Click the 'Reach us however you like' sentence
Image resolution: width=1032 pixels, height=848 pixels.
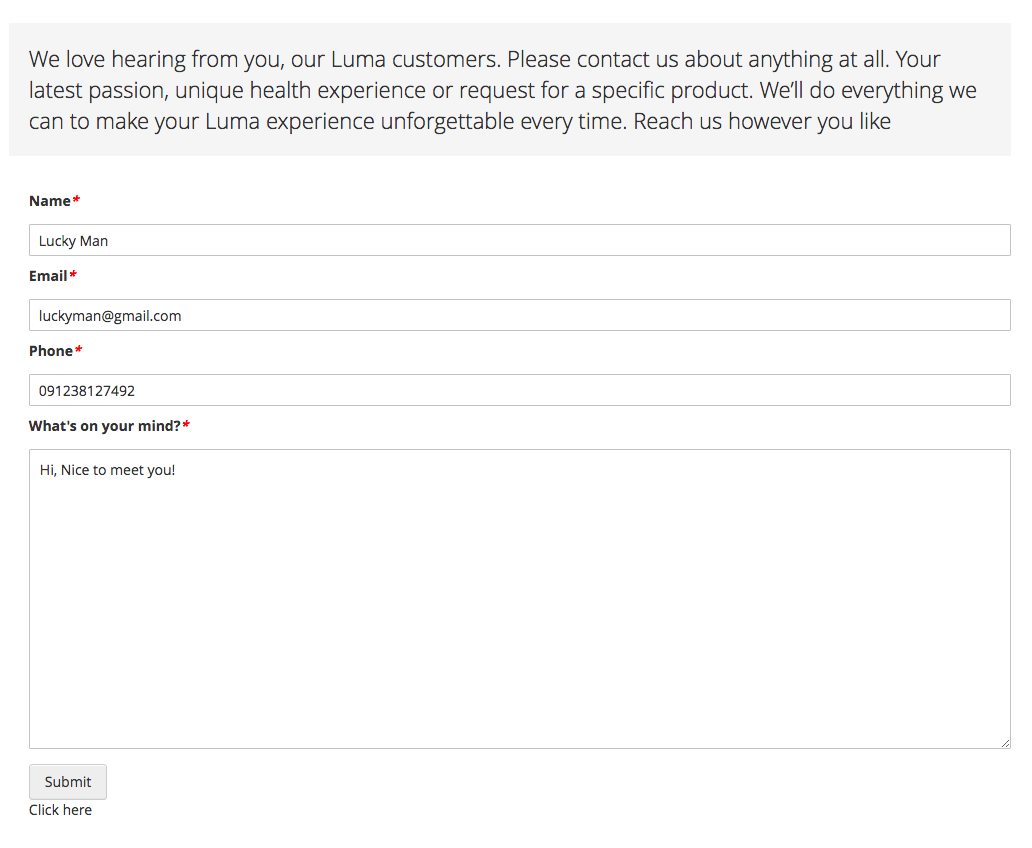coord(762,121)
